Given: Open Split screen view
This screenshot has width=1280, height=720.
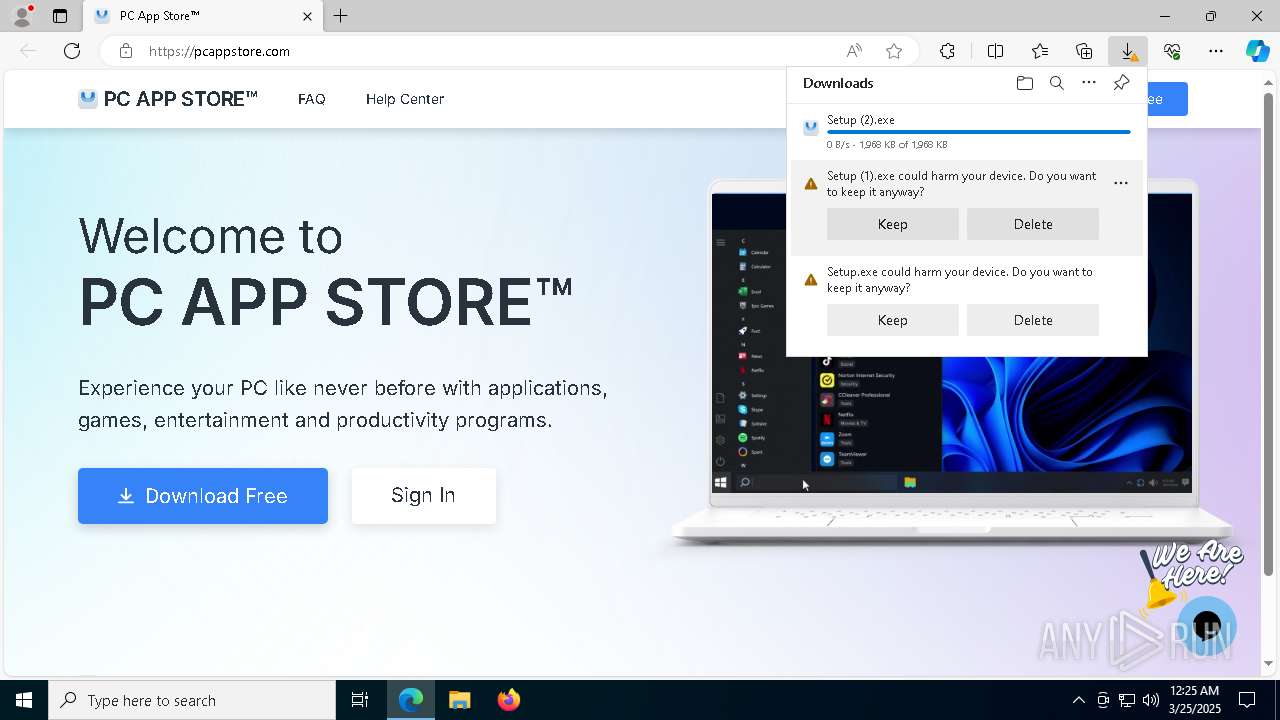Looking at the screenshot, I should (995, 51).
